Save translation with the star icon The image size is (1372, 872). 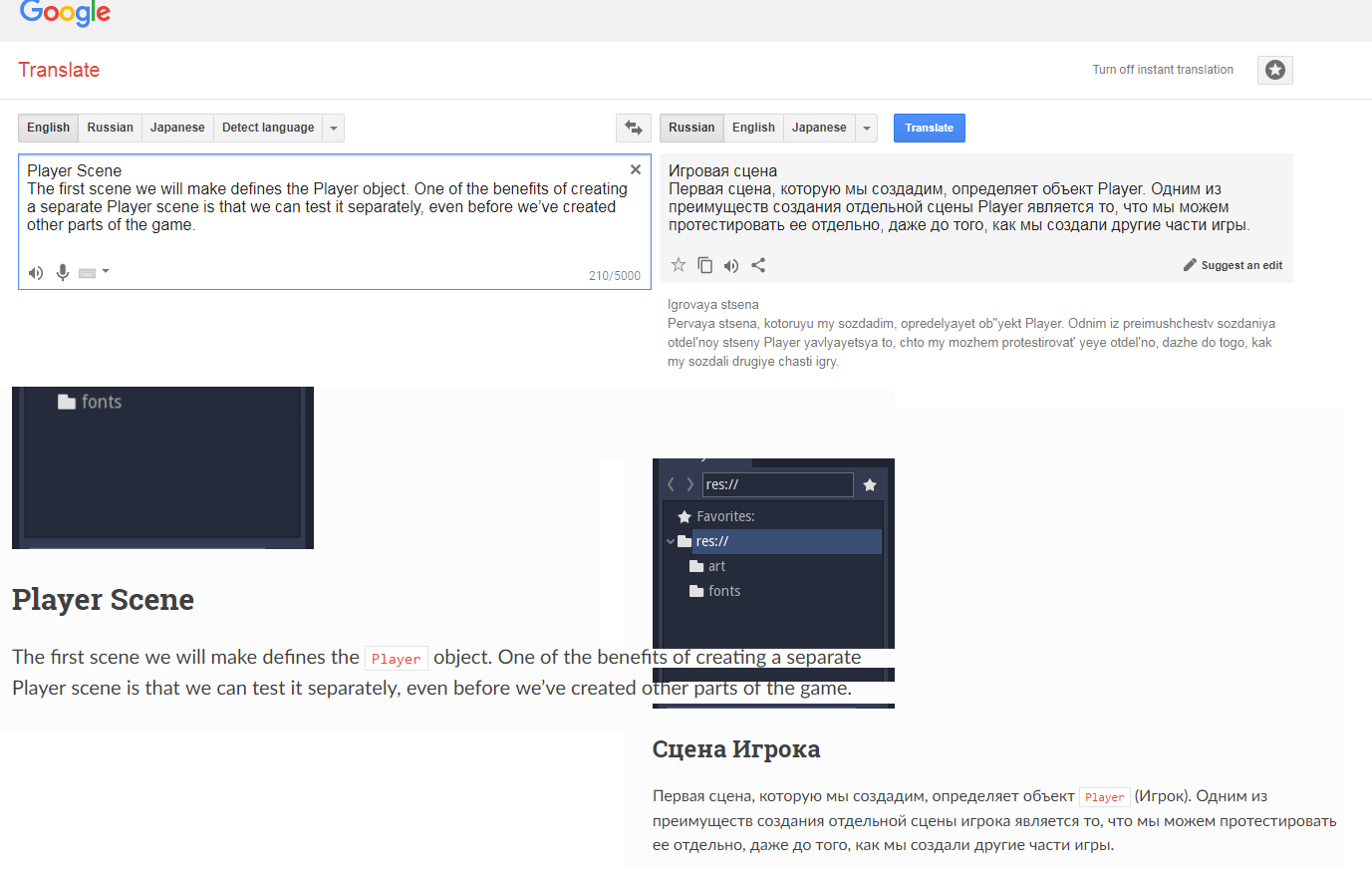(679, 264)
